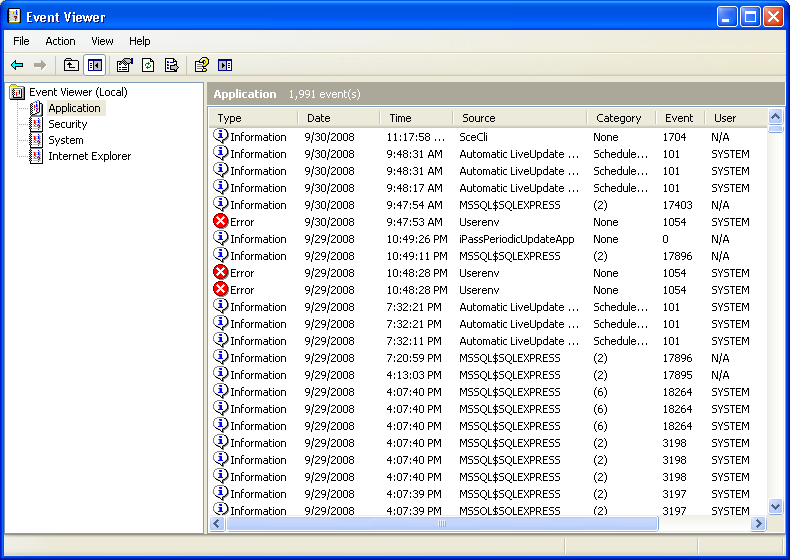Open the Properties toolbar icon

point(124,65)
